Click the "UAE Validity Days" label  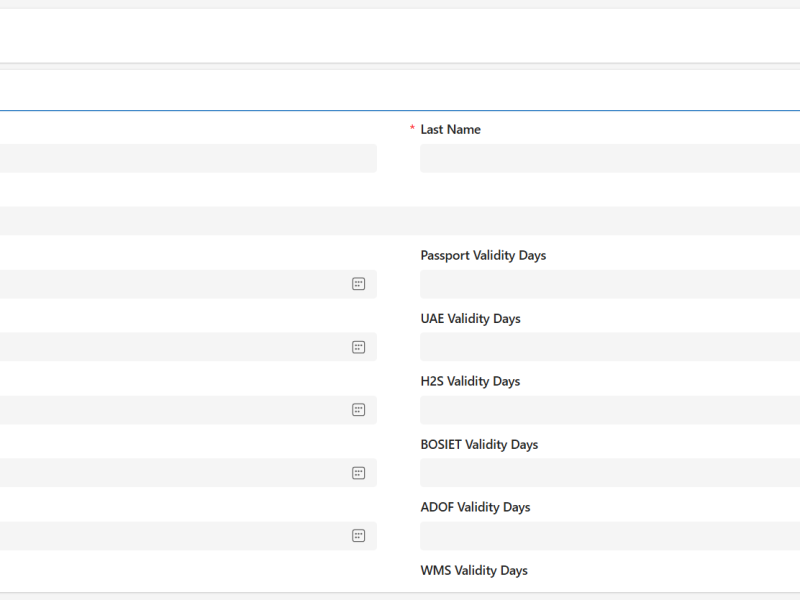click(x=470, y=319)
